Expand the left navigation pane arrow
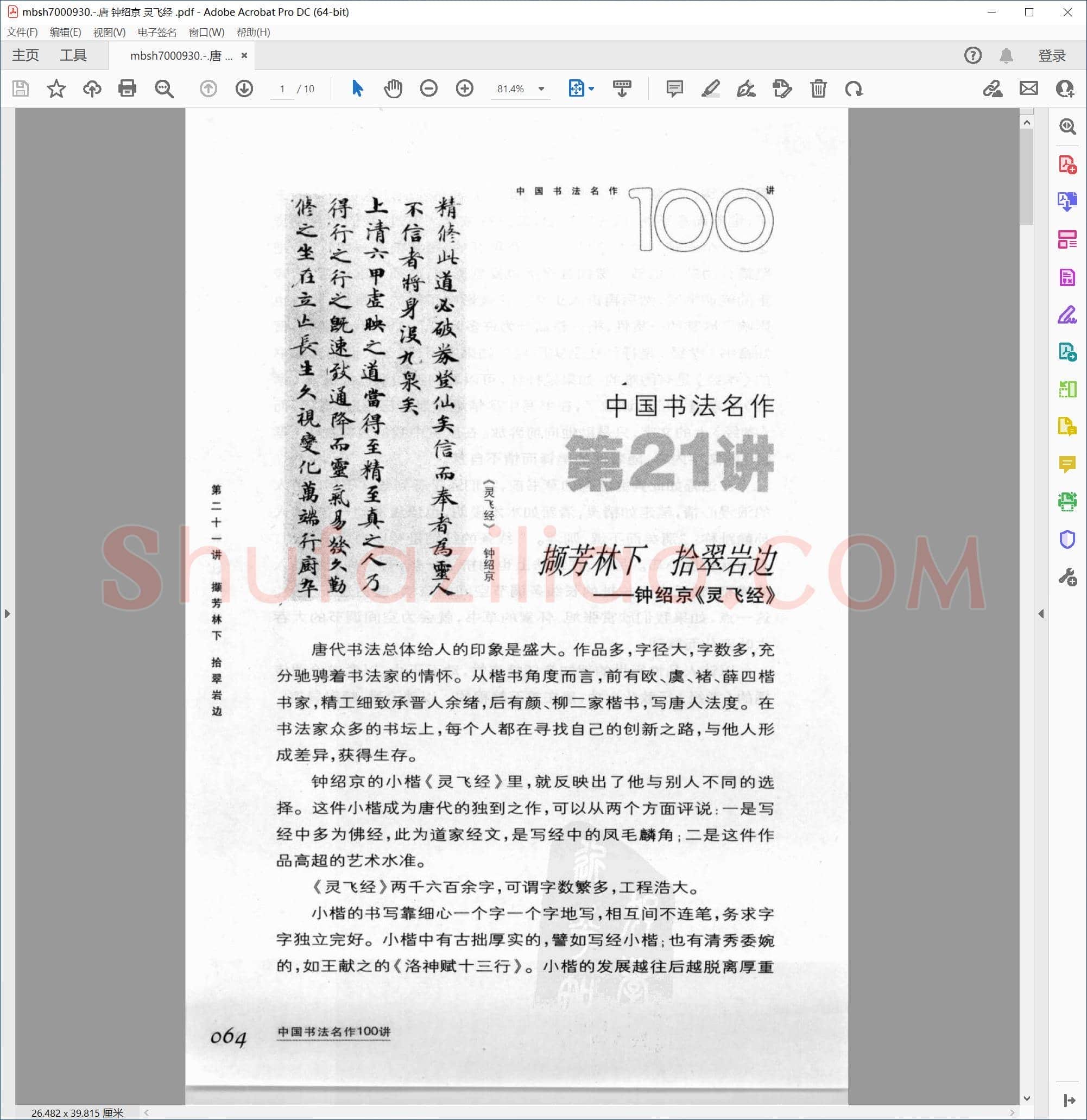Viewport: 1087px width, 1120px height. [x=7, y=613]
